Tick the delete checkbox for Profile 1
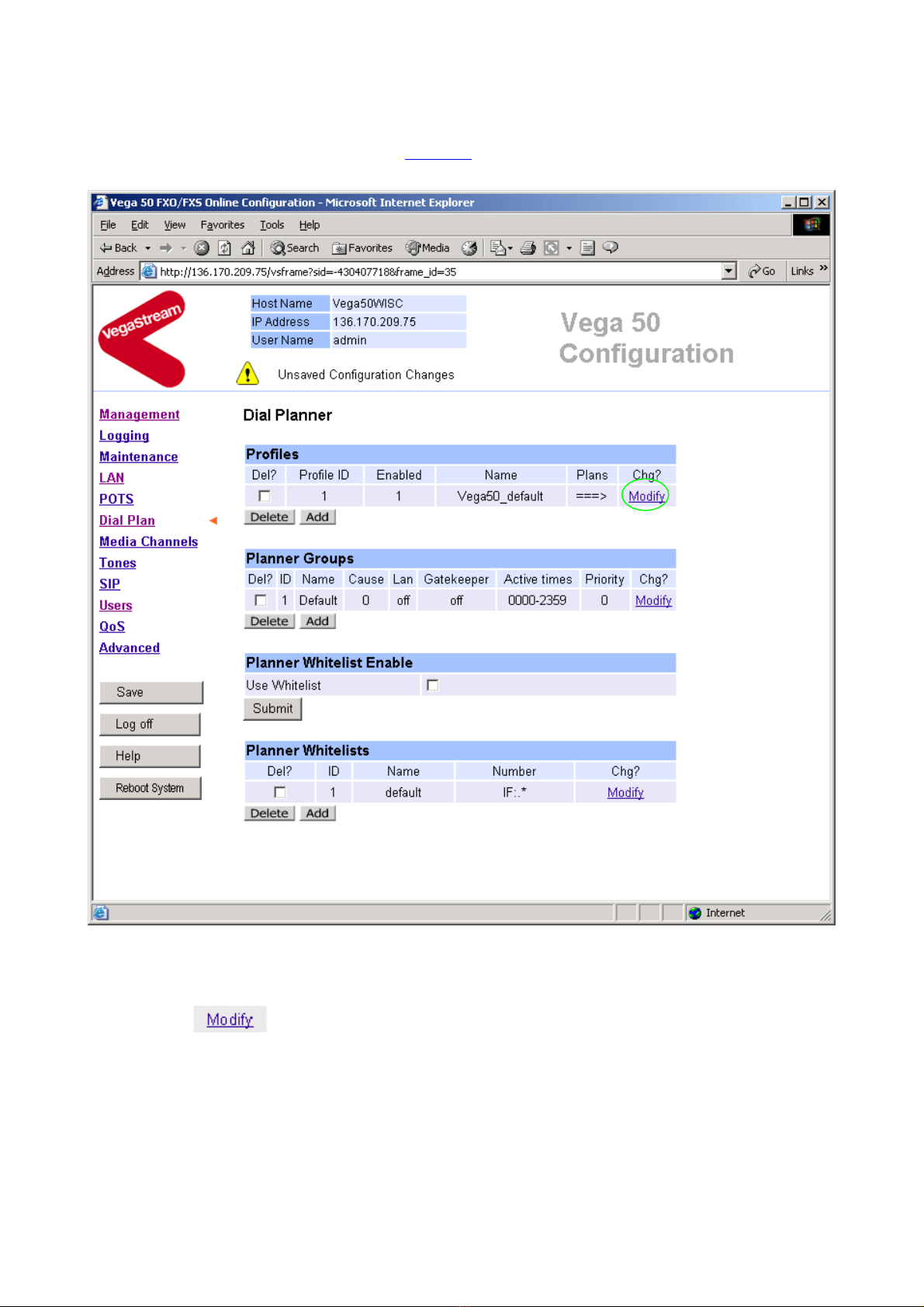 [265, 496]
